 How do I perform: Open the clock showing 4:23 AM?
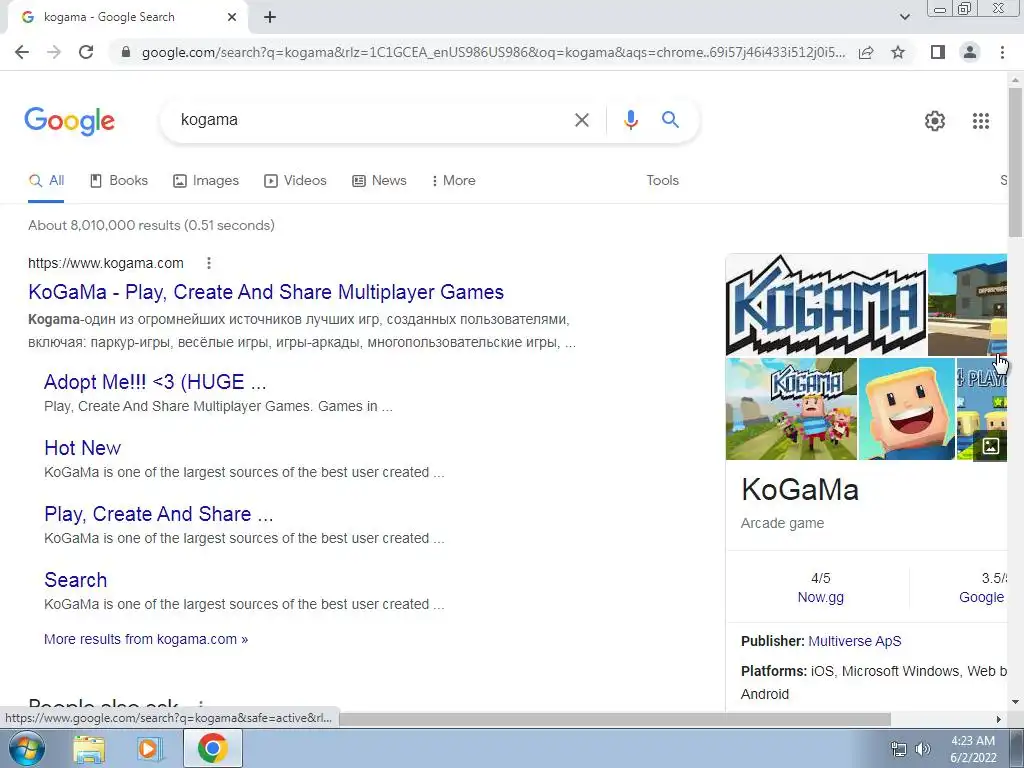[x=973, y=749]
